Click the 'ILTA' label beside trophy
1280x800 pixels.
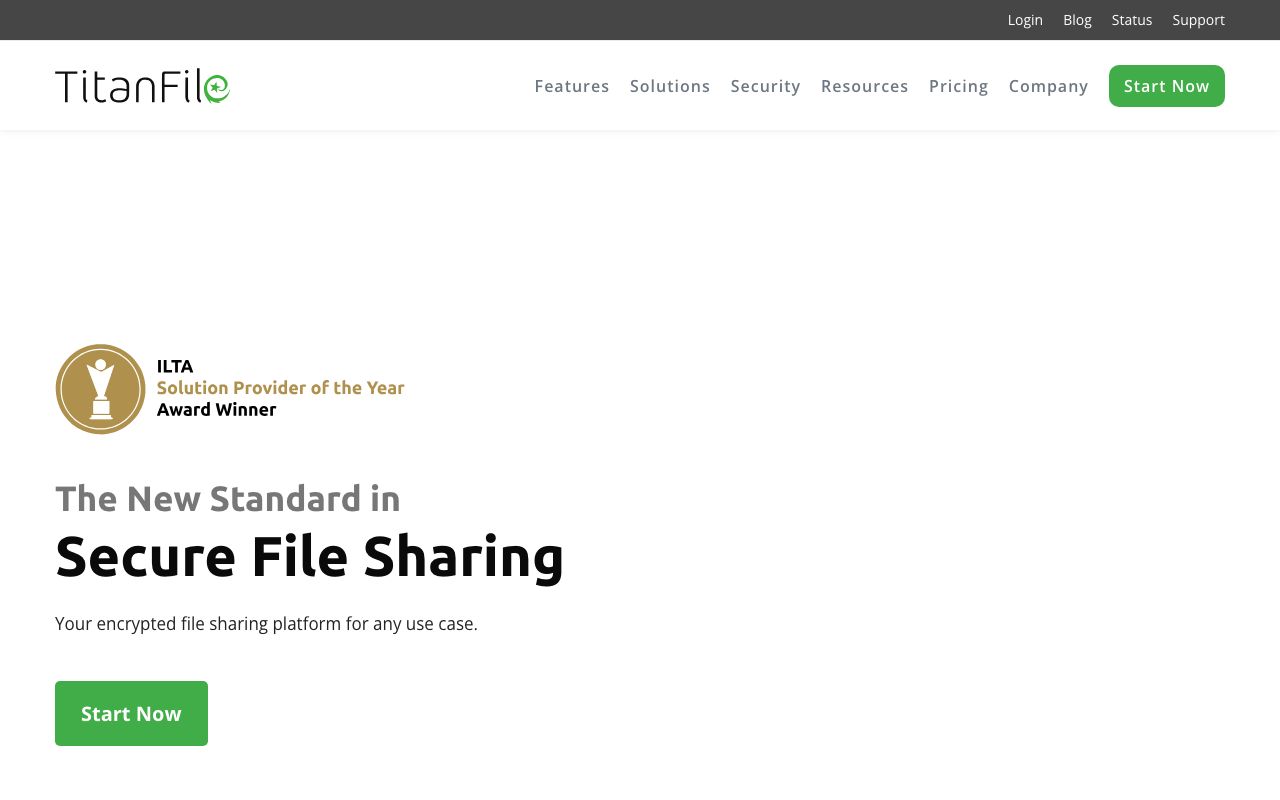click(x=175, y=366)
